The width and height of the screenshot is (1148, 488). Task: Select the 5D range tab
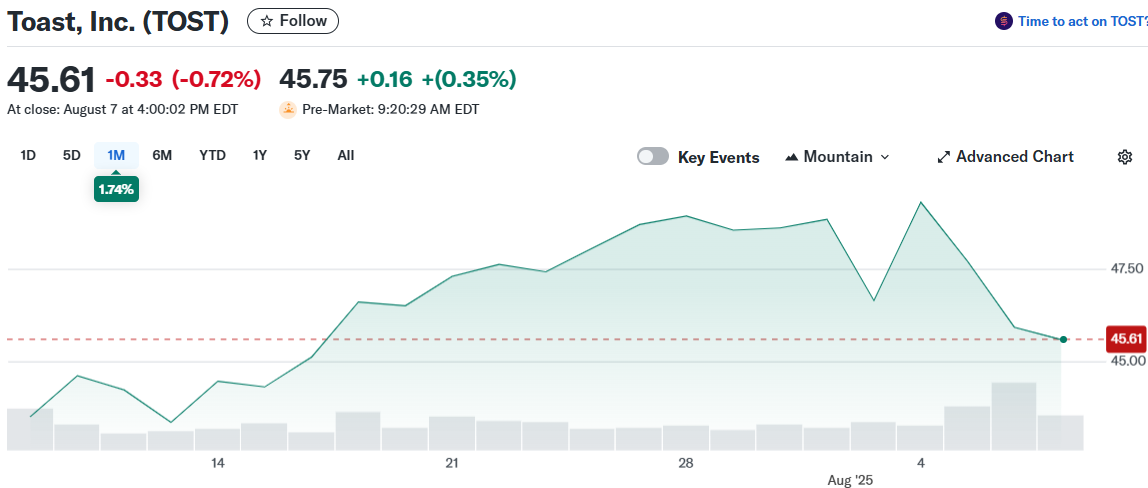[72, 155]
